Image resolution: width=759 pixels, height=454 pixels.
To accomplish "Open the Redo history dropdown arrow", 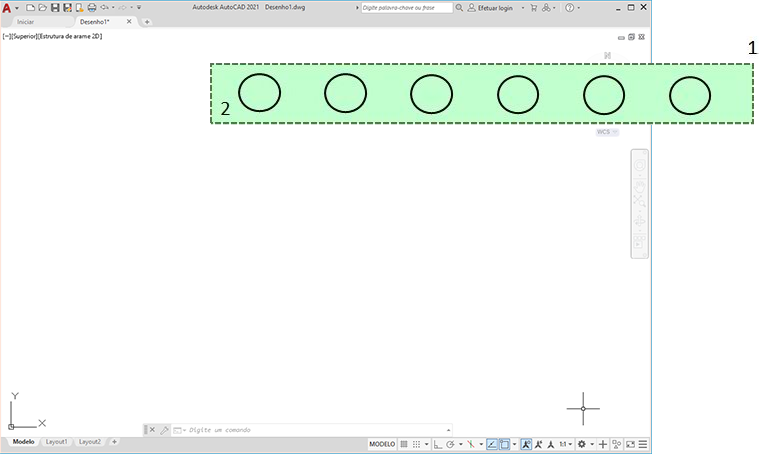I will coord(131,8).
